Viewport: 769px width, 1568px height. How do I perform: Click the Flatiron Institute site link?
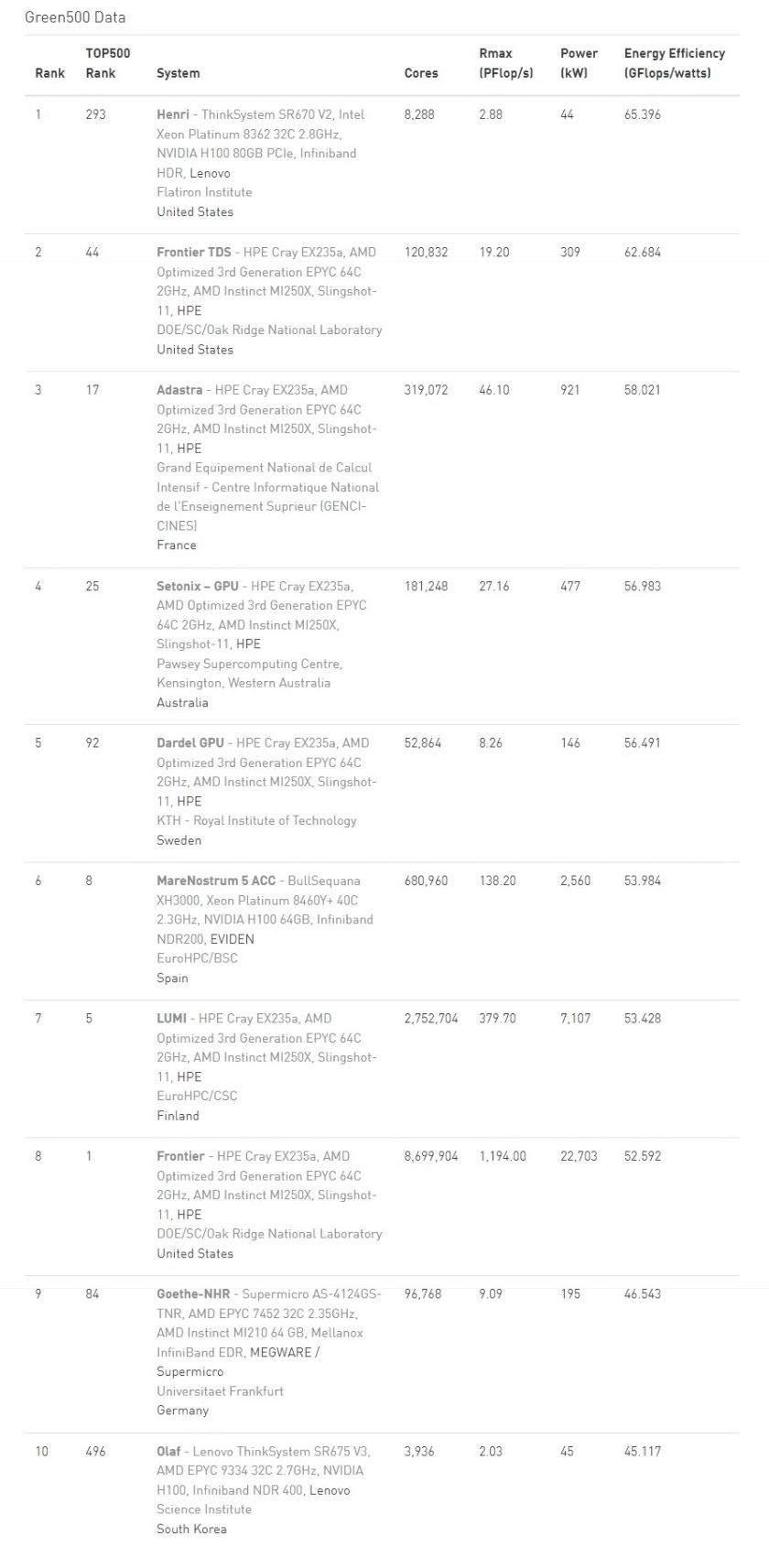[204, 192]
